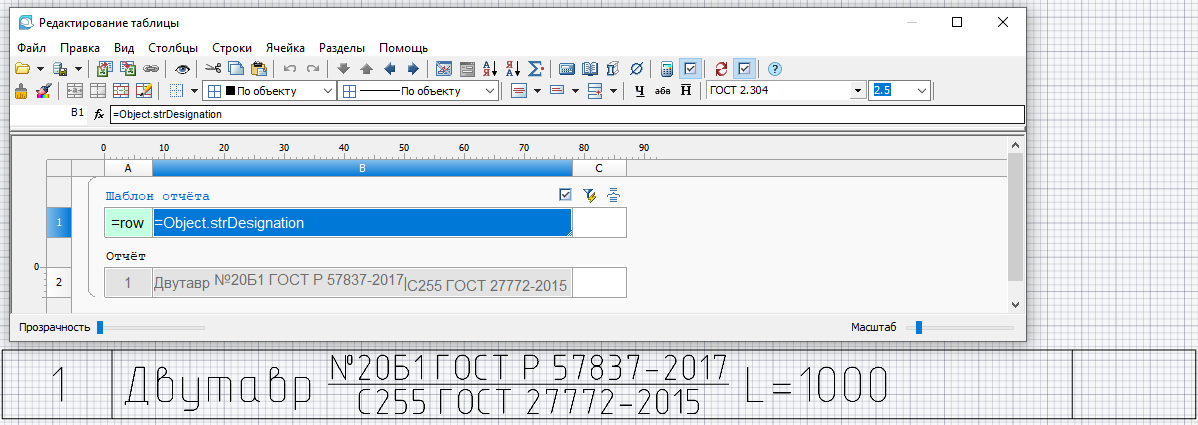Open the line type 'По объекту' dropdown
1198x425 pixels.
(x=490, y=91)
